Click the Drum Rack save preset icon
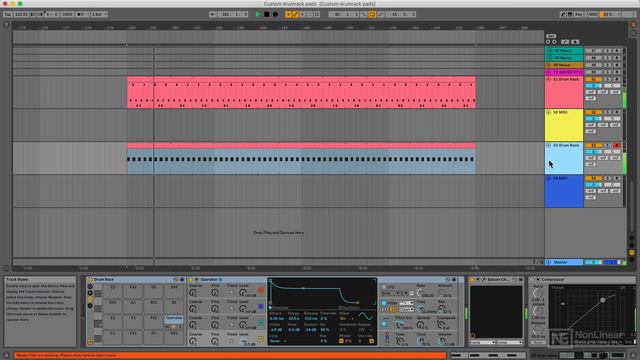This screenshot has height=360, width=640. pos(182,280)
